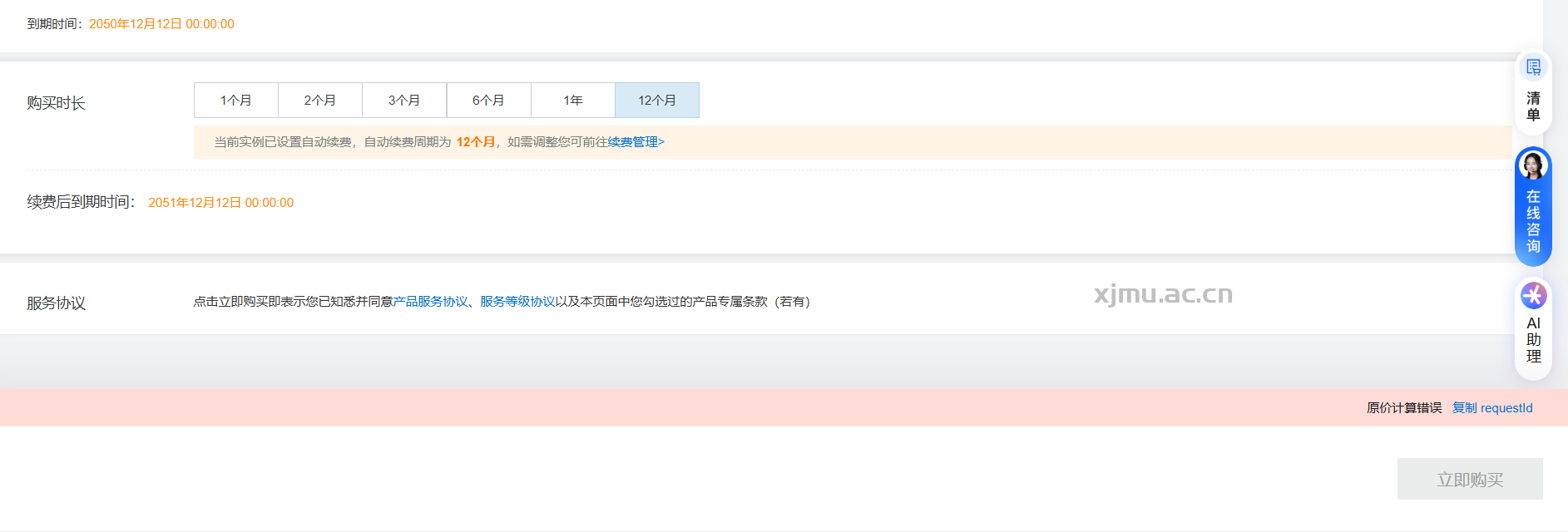Select the 2个月 purchase duration

point(319,101)
